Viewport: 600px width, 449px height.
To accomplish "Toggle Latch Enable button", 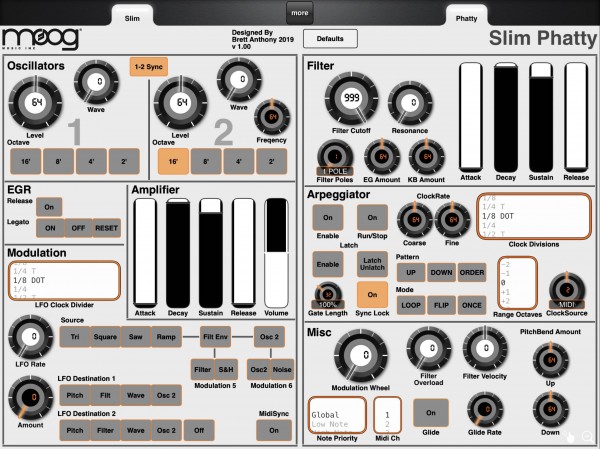I will [328, 264].
